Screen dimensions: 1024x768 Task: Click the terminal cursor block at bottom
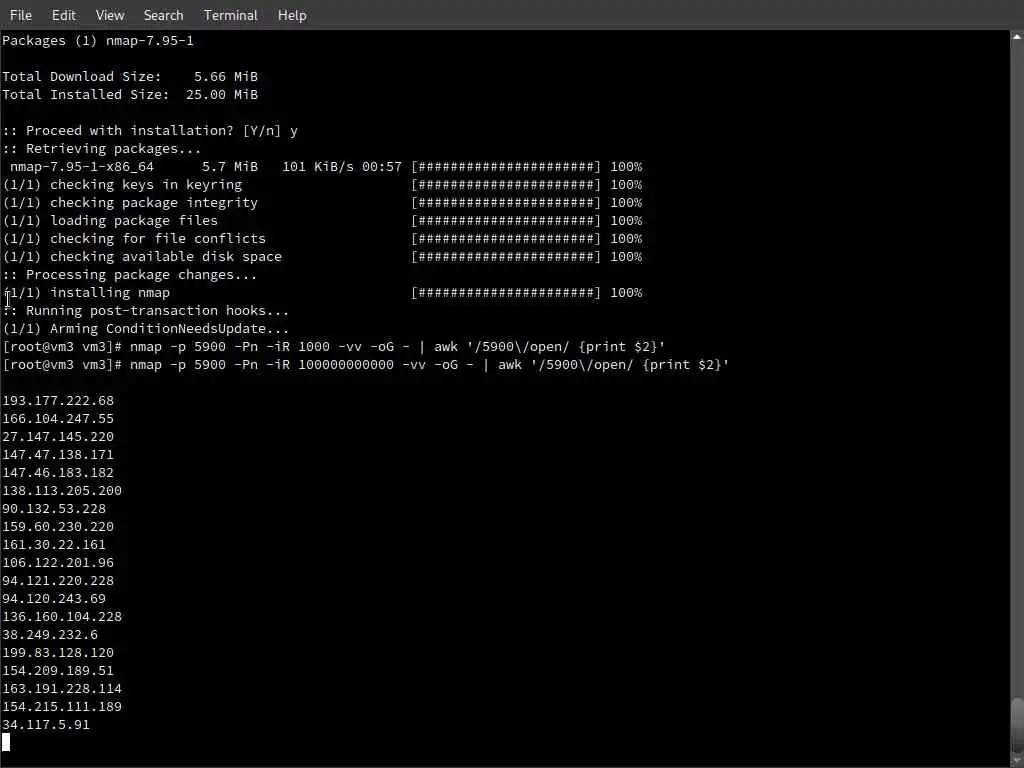tap(6, 742)
